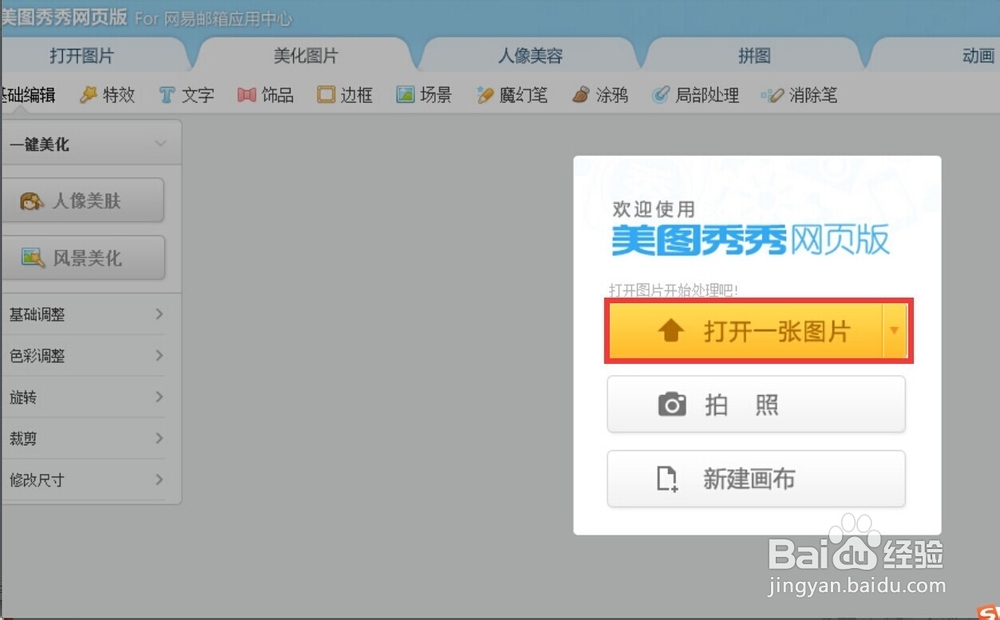Click the 新建画布 button

[756, 478]
